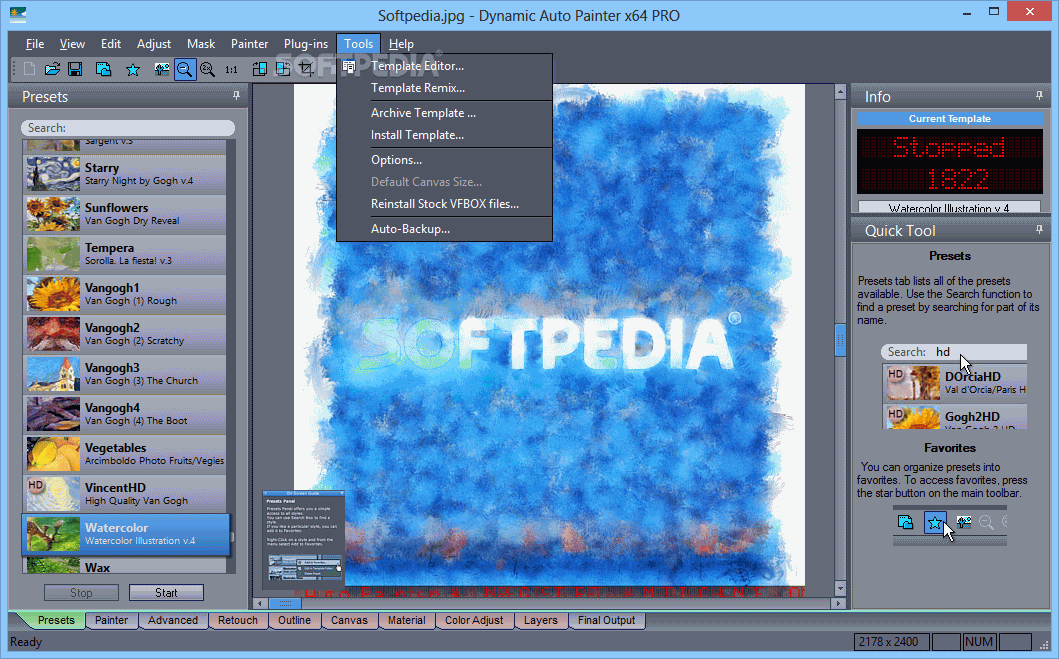This screenshot has height=659, width=1059.
Task: Click the New document toolbar icon
Action: tap(29, 69)
